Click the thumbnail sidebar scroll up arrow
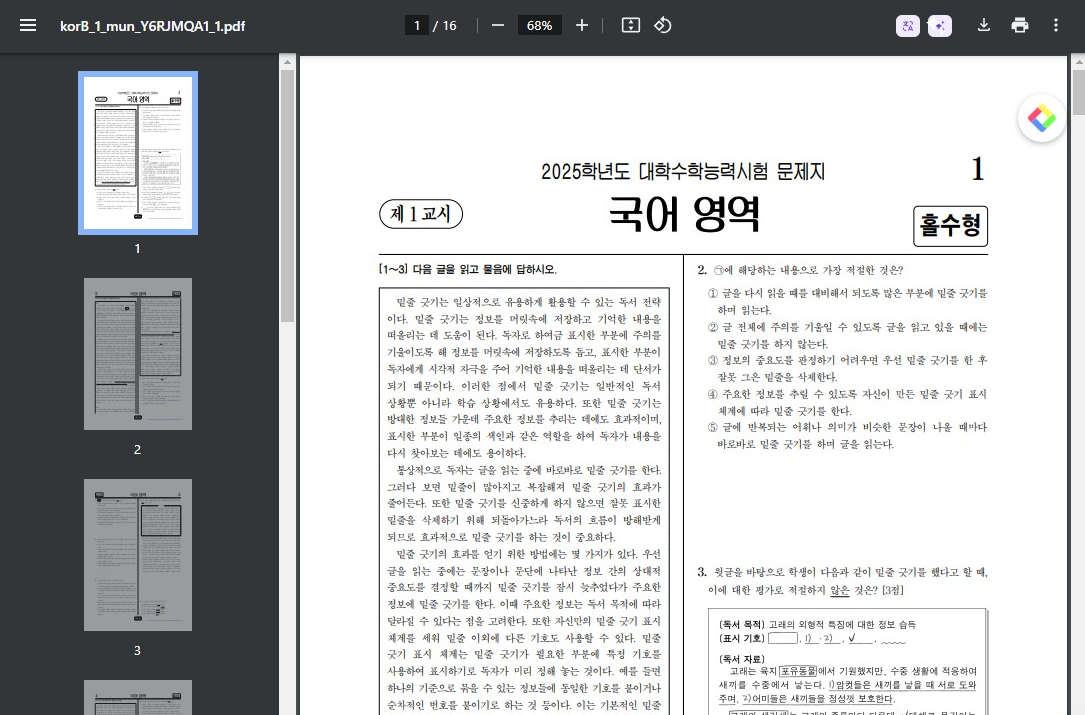This screenshot has width=1085, height=715. 287,62
